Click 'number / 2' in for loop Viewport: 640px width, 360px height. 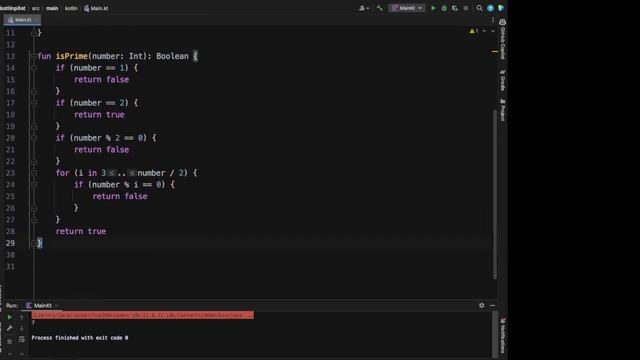coord(160,173)
